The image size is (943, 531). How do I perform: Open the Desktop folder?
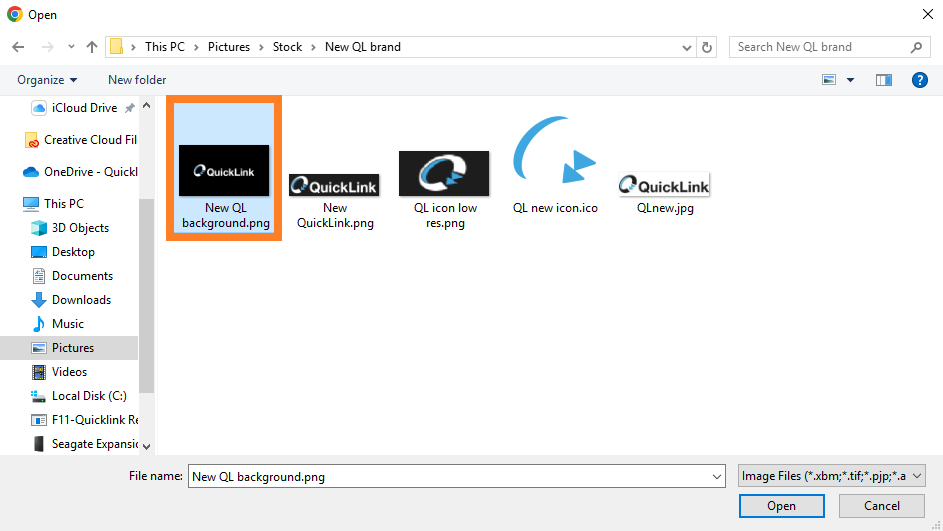(x=63, y=252)
